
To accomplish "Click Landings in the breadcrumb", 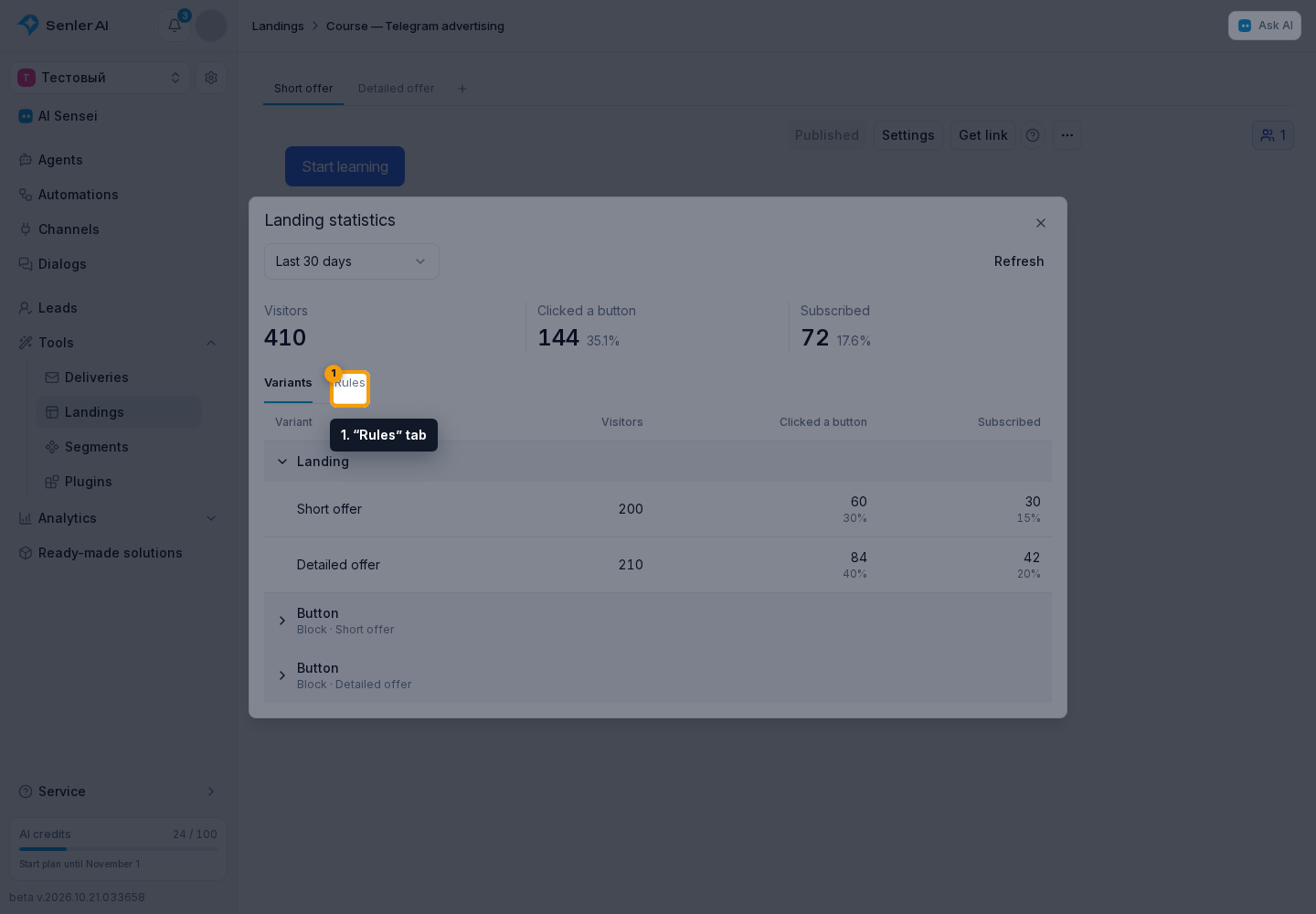I will click(x=278, y=26).
